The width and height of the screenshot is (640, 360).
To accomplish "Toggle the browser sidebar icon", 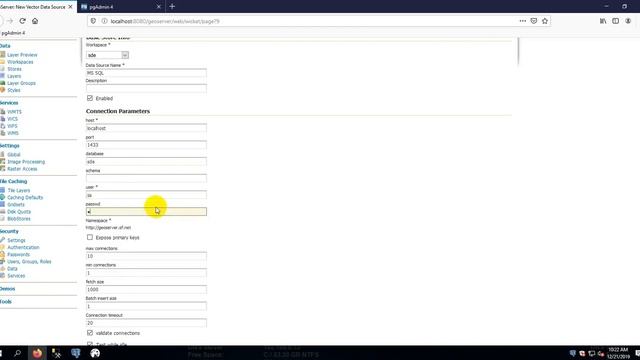I will (x=616, y=21).
